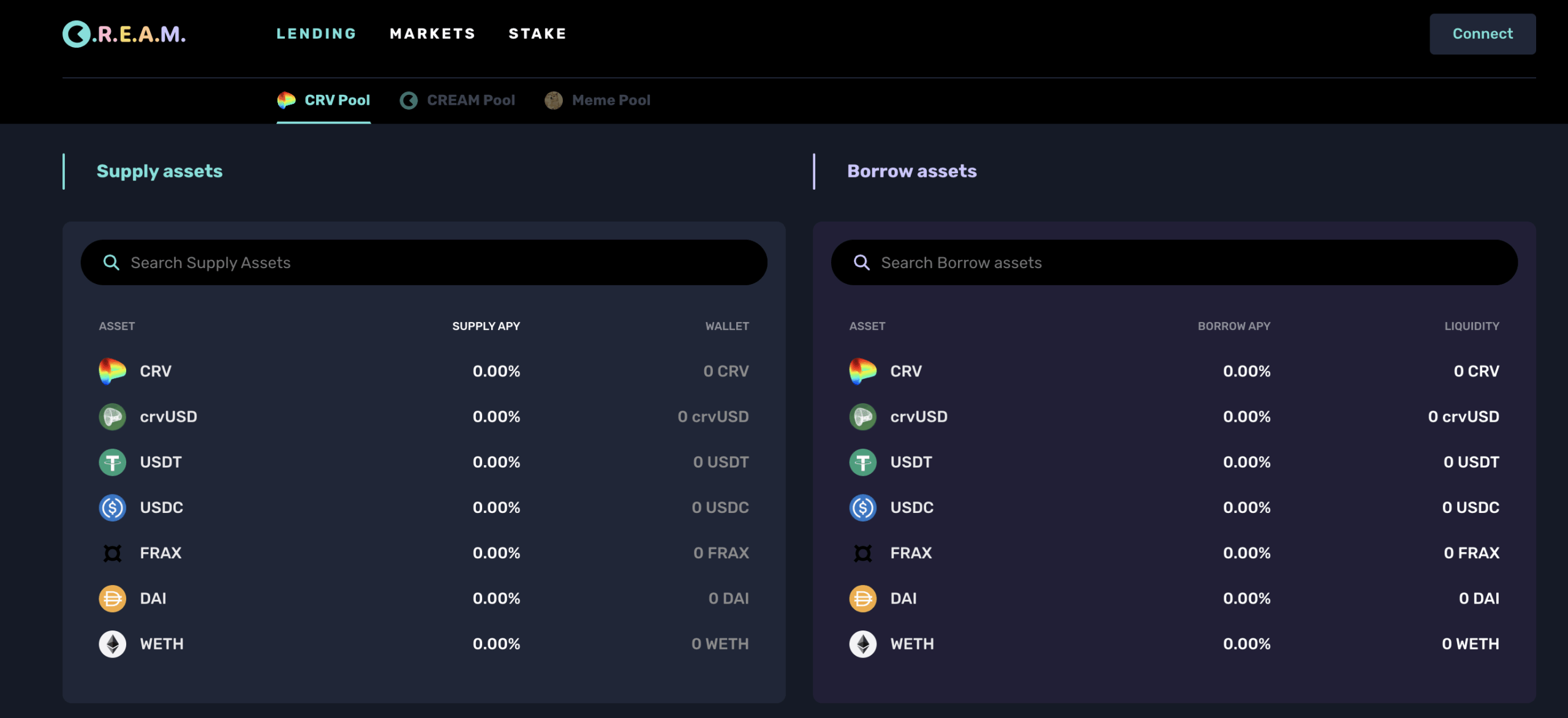Focus the Search Borrow assets field
The image size is (1568, 718).
1182,263
